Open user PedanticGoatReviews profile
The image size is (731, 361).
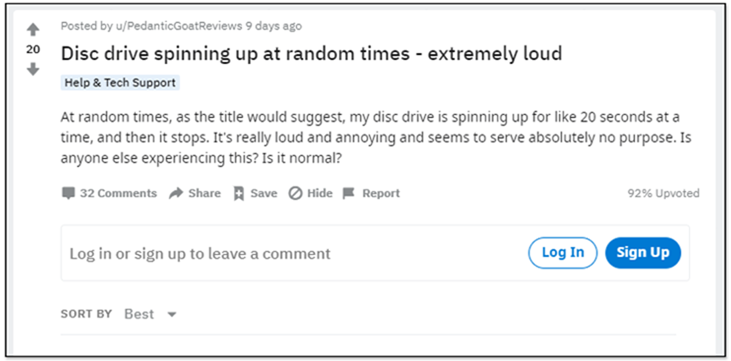[179, 26]
